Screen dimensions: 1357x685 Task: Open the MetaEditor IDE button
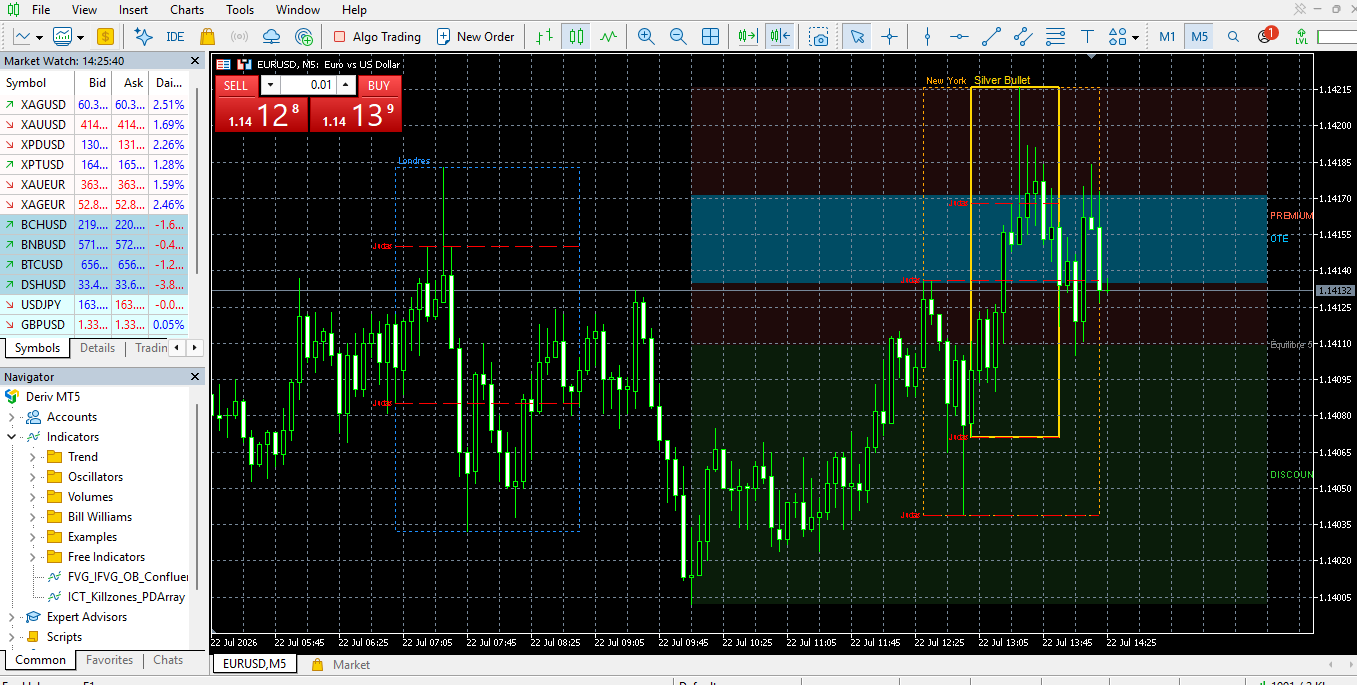pyautogui.click(x=175, y=37)
